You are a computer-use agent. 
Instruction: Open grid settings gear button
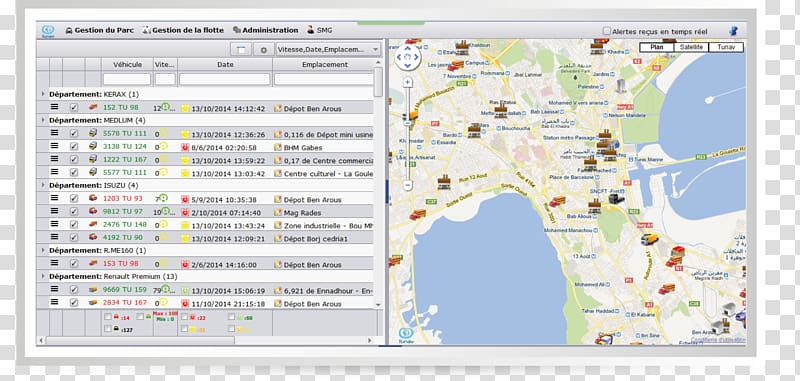(x=263, y=49)
